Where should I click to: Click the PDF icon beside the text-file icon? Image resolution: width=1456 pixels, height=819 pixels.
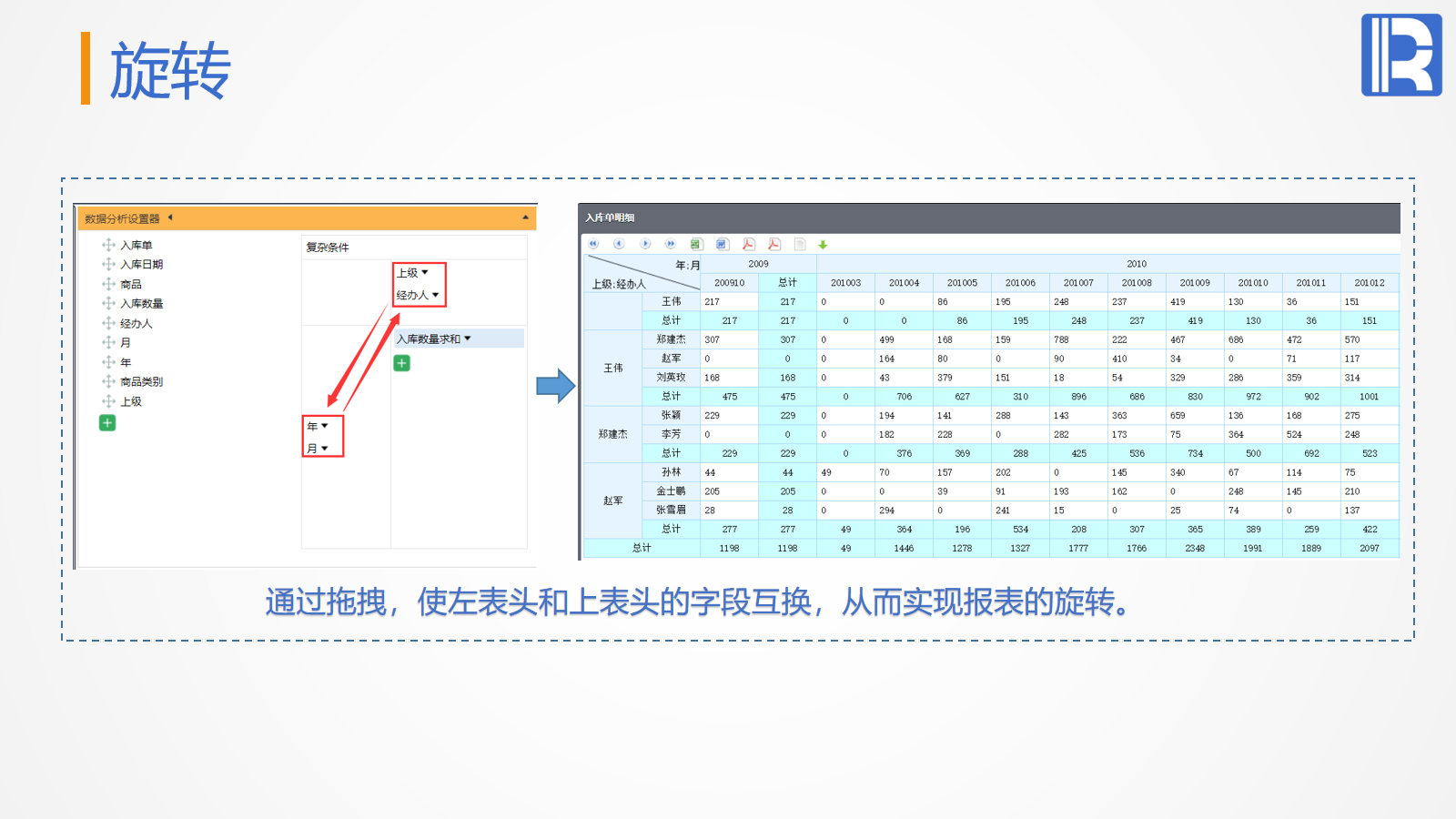pyautogui.click(x=773, y=244)
